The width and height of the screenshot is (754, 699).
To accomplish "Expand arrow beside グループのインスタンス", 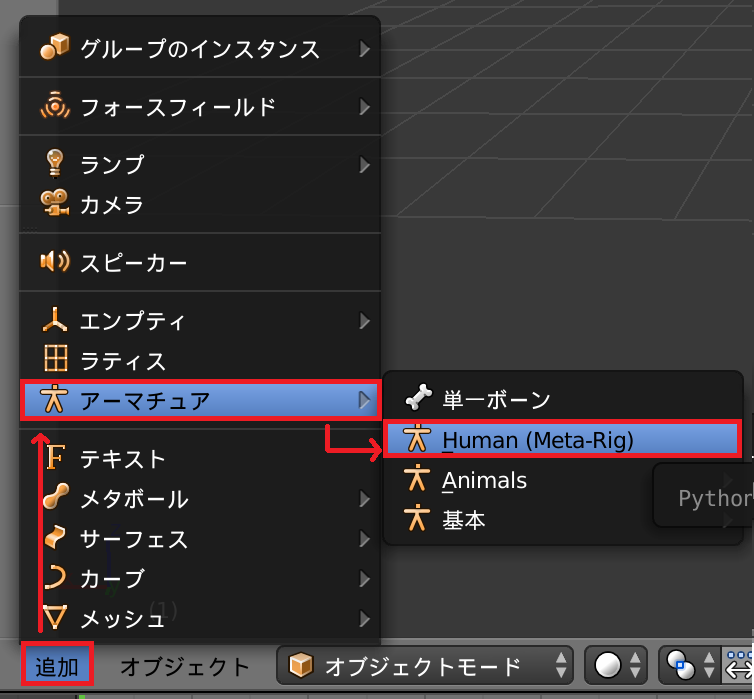I will 365,49.
